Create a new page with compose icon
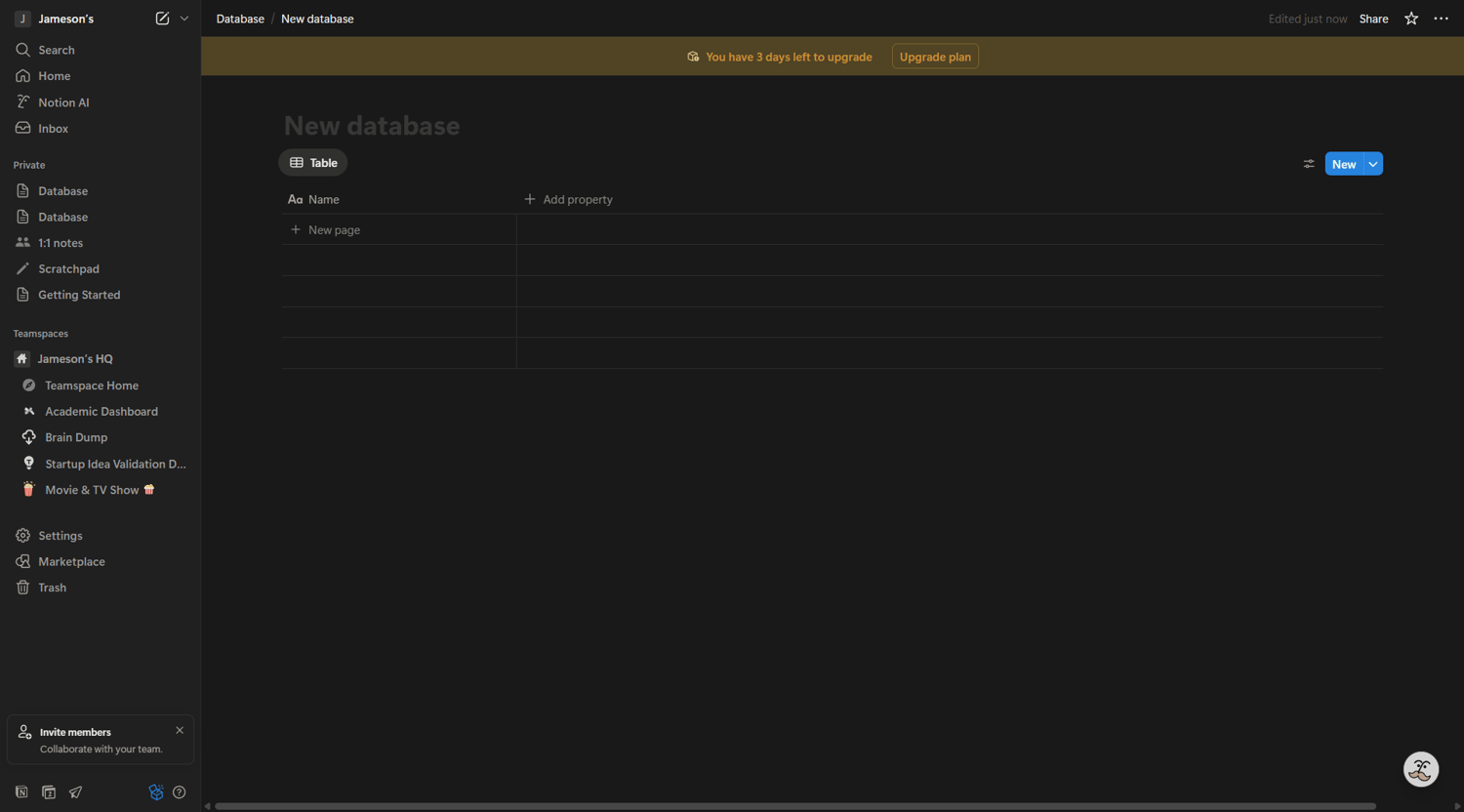Screen dimensions: 1464x812 click(x=162, y=19)
